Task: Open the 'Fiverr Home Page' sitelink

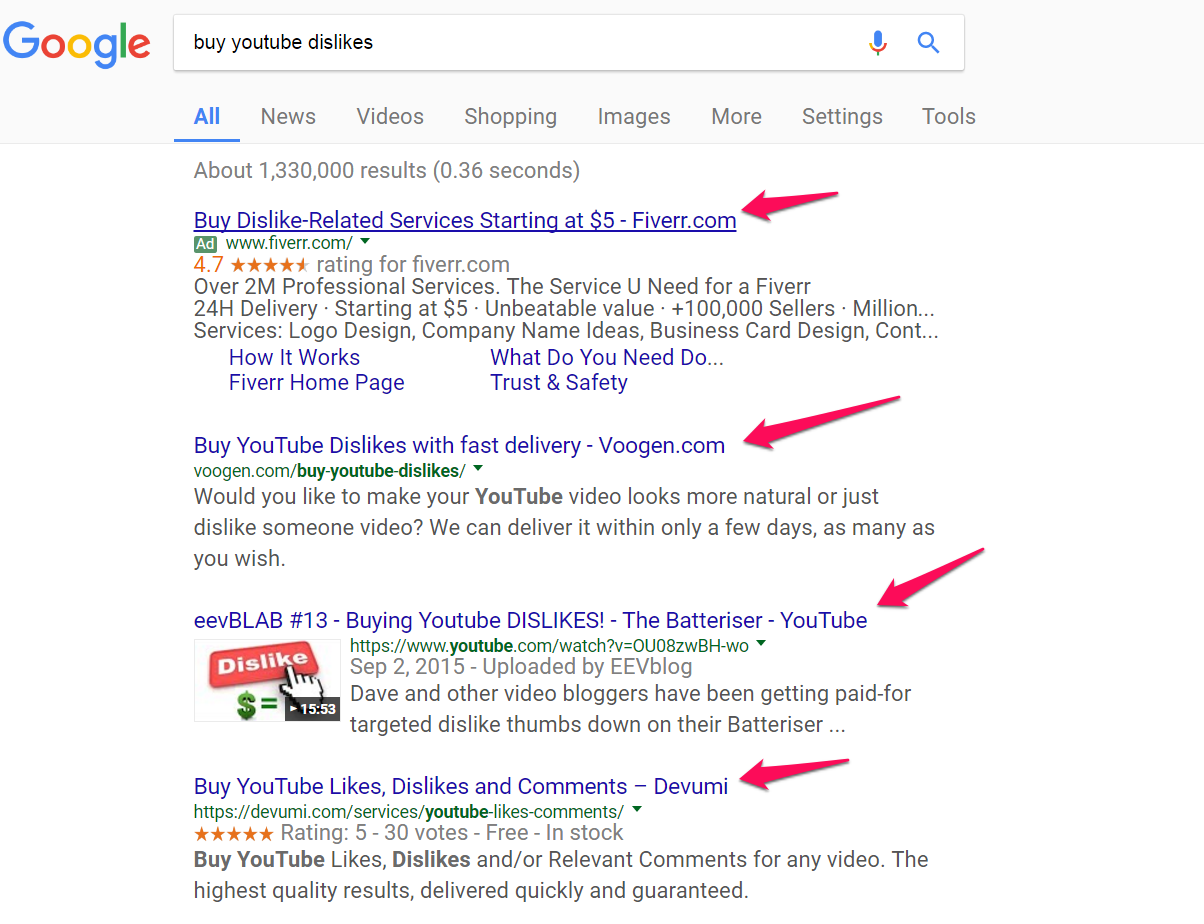Action: tap(317, 383)
